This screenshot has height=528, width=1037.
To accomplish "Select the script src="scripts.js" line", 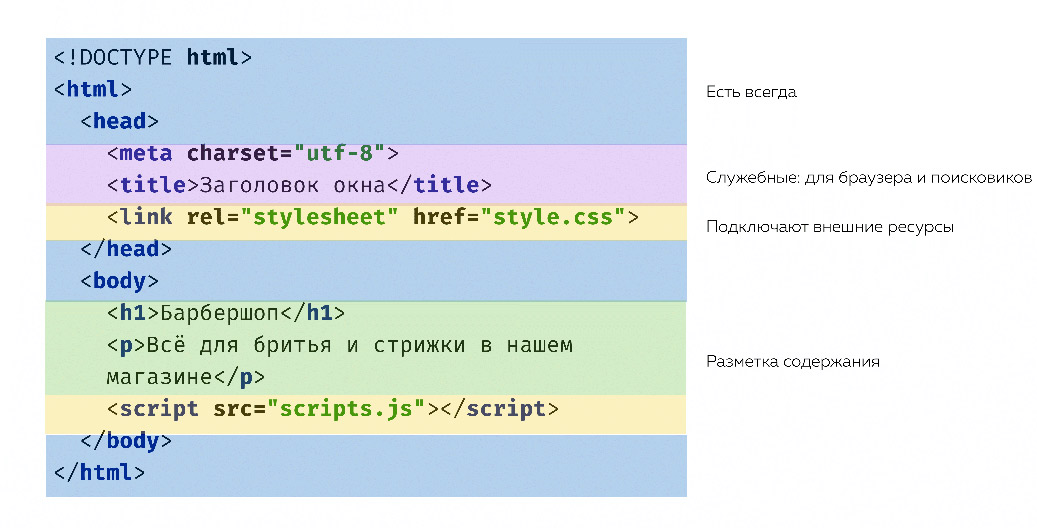I will click(333, 409).
